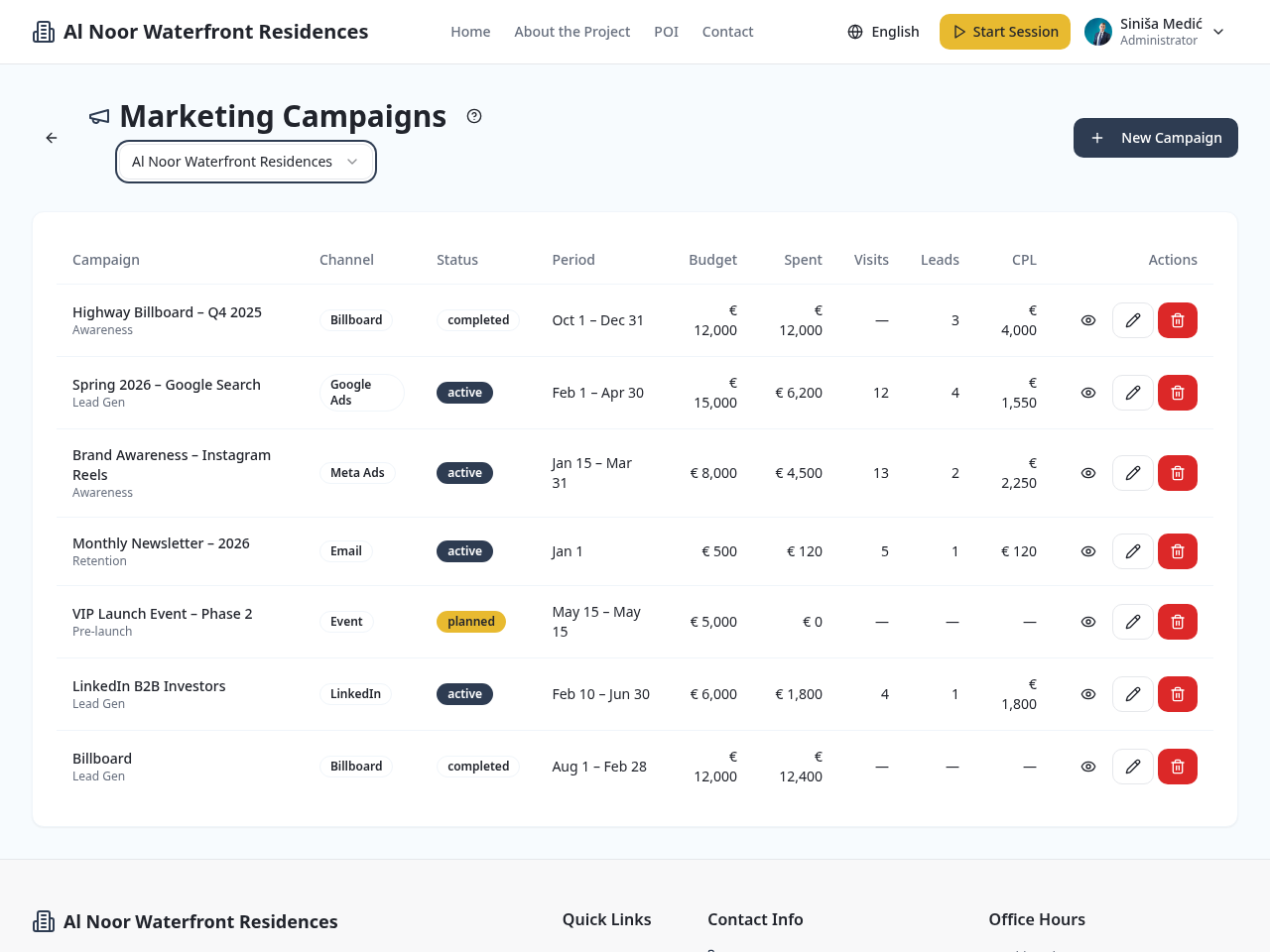Click the Campaign column header

click(106, 260)
